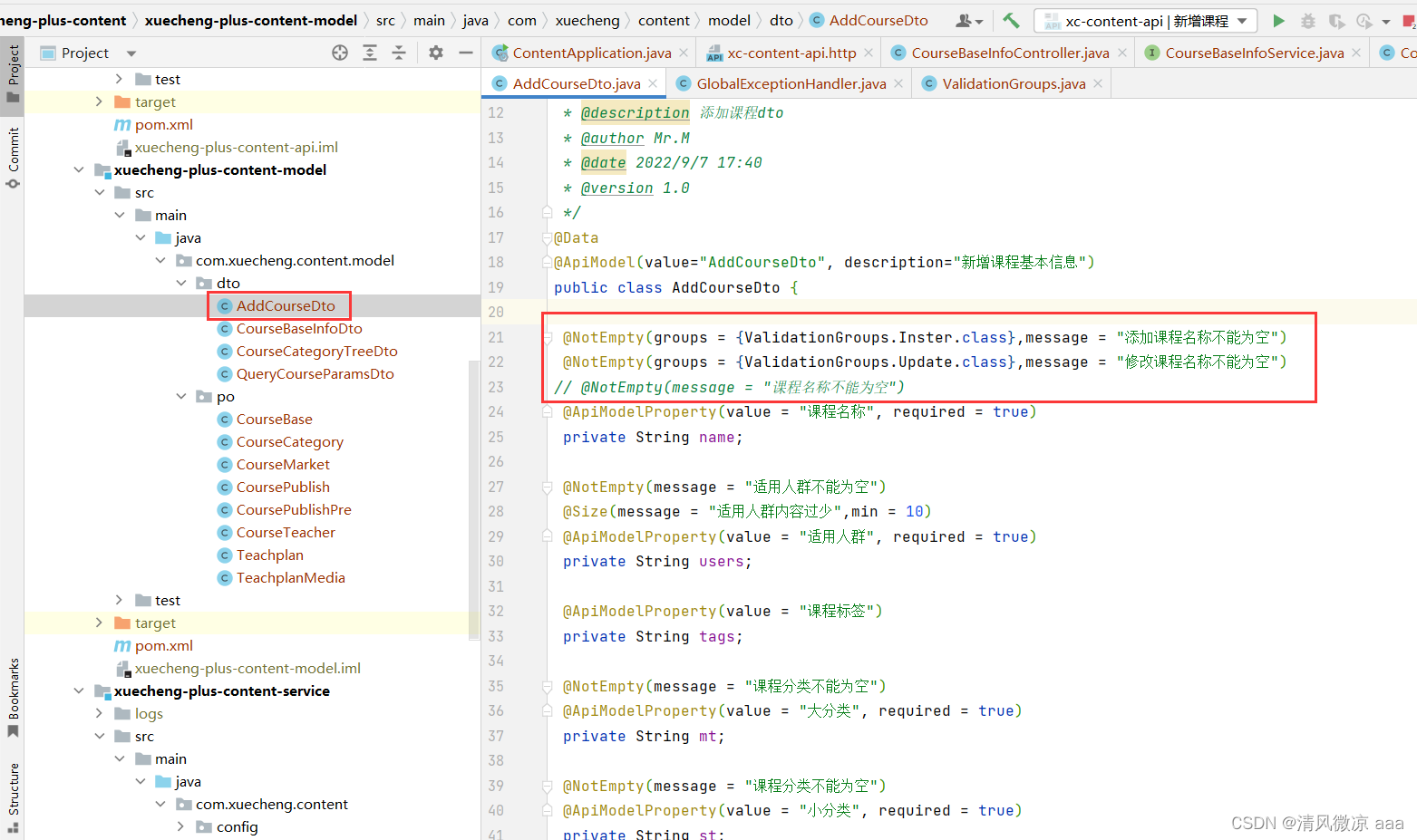The image size is (1417, 840).
Task: Collapse the xuecheng-plus-content-model module
Action: [79, 169]
